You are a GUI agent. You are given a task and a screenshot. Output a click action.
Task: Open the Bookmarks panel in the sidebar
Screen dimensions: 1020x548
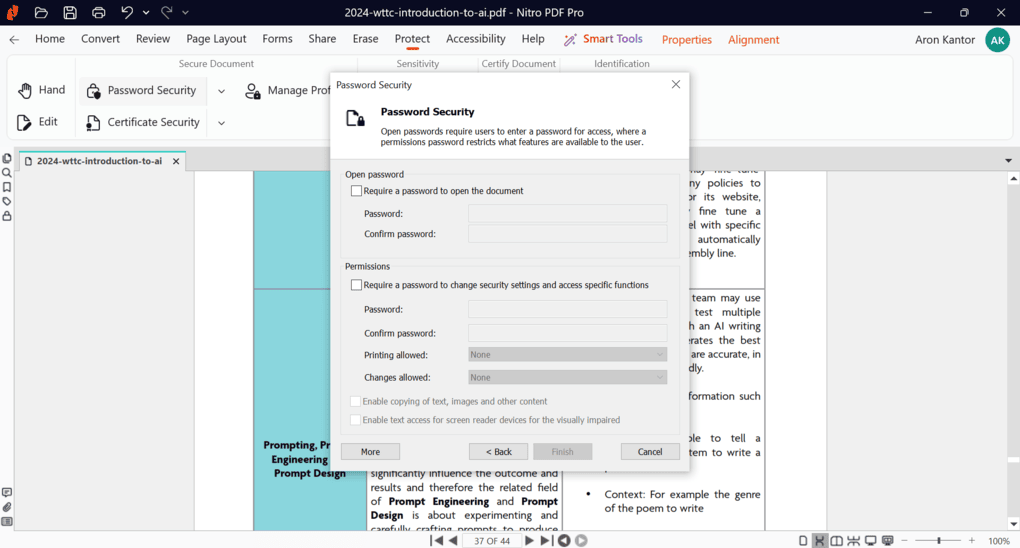(x=7, y=187)
